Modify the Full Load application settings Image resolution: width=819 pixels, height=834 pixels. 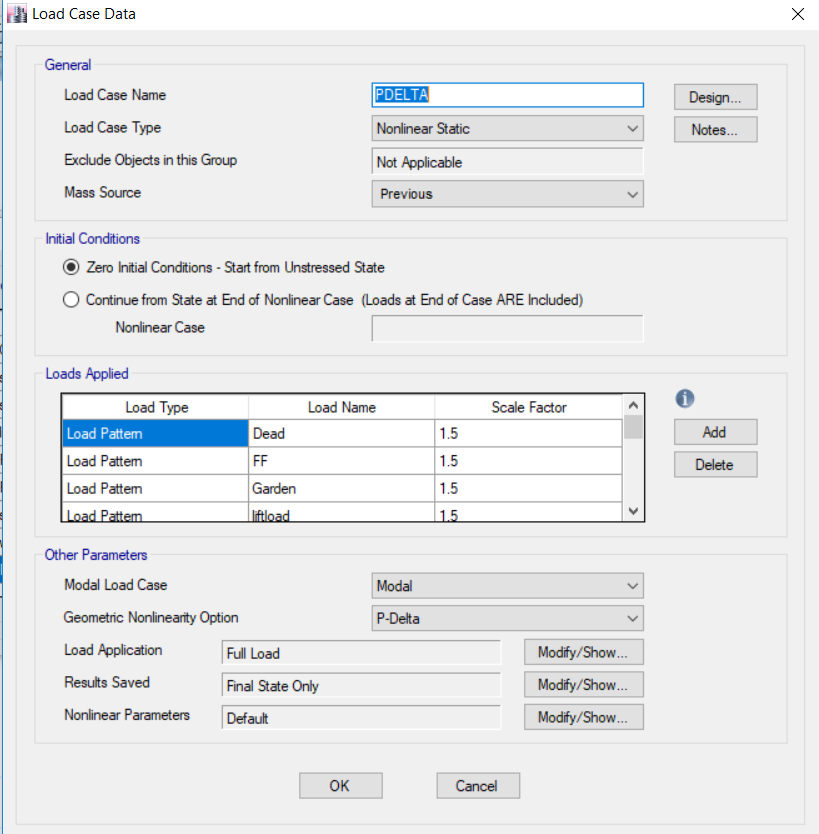(x=583, y=651)
